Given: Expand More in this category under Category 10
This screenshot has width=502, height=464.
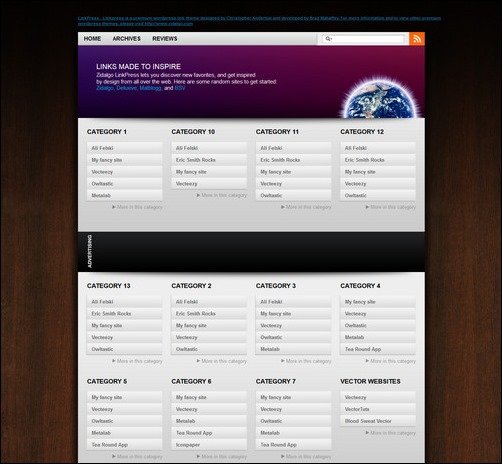Looking at the screenshot, I should coord(222,195).
